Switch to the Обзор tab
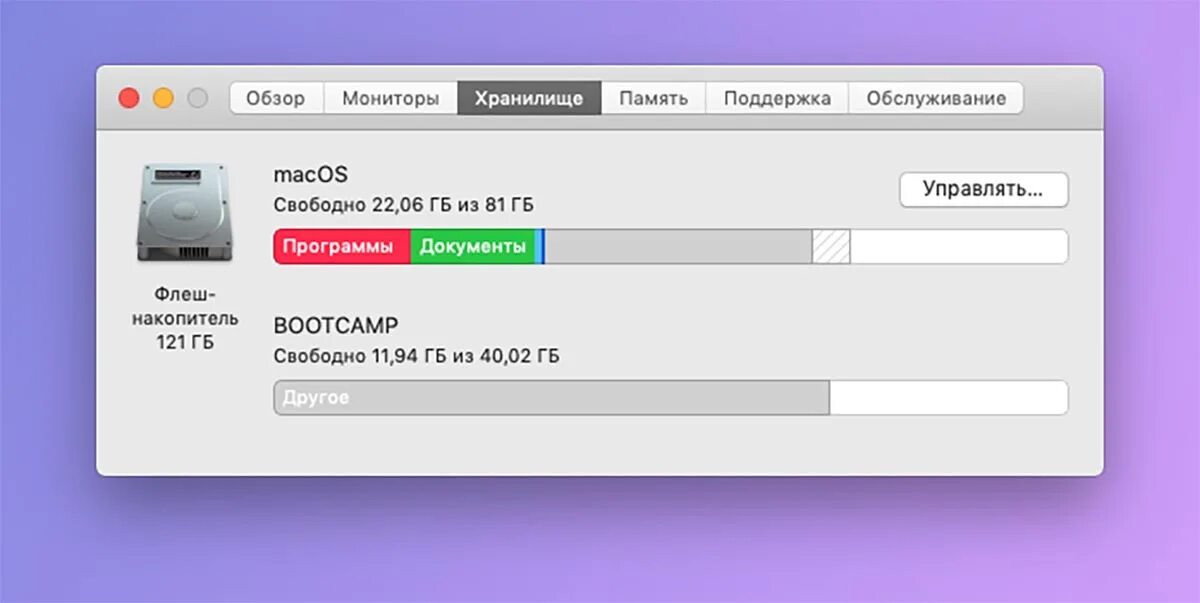Image resolution: width=1200 pixels, height=603 pixels. pyautogui.click(x=276, y=98)
